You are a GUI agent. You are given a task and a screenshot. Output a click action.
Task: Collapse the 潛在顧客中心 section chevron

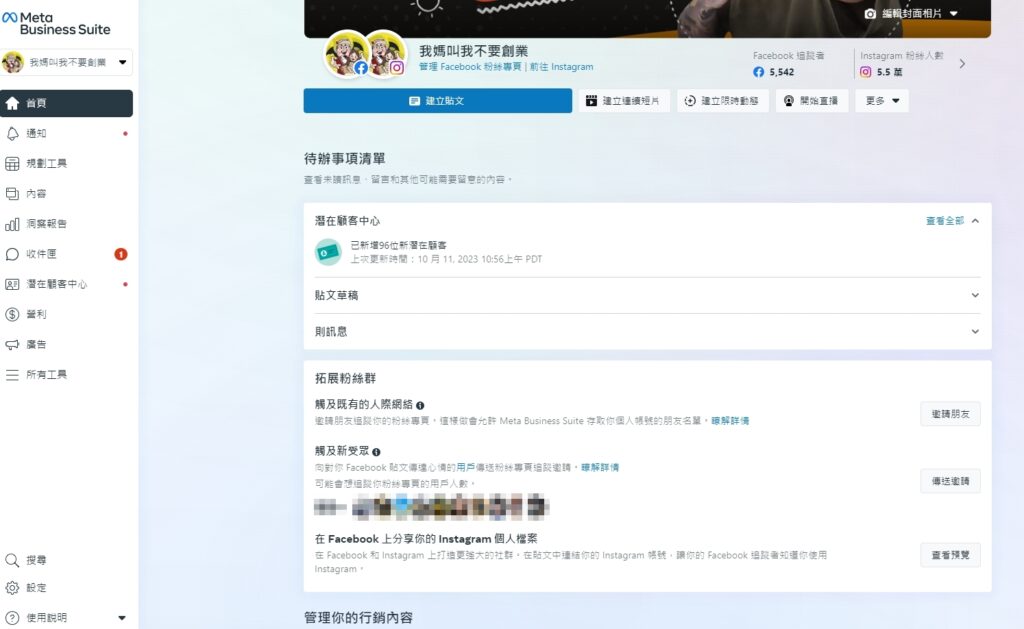point(975,221)
